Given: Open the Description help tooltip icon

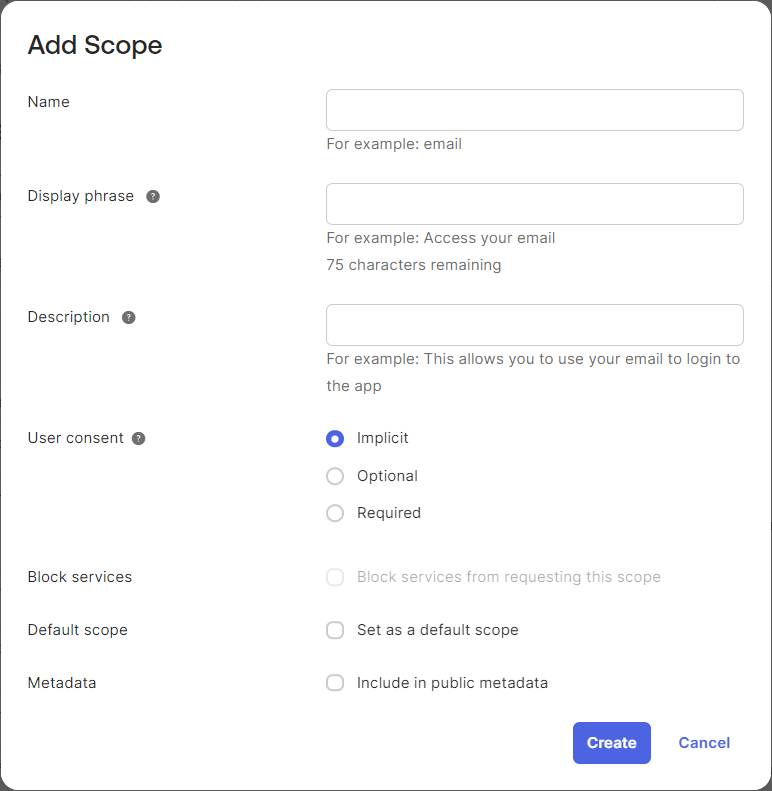Looking at the screenshot, I should (x=129, y=317).
